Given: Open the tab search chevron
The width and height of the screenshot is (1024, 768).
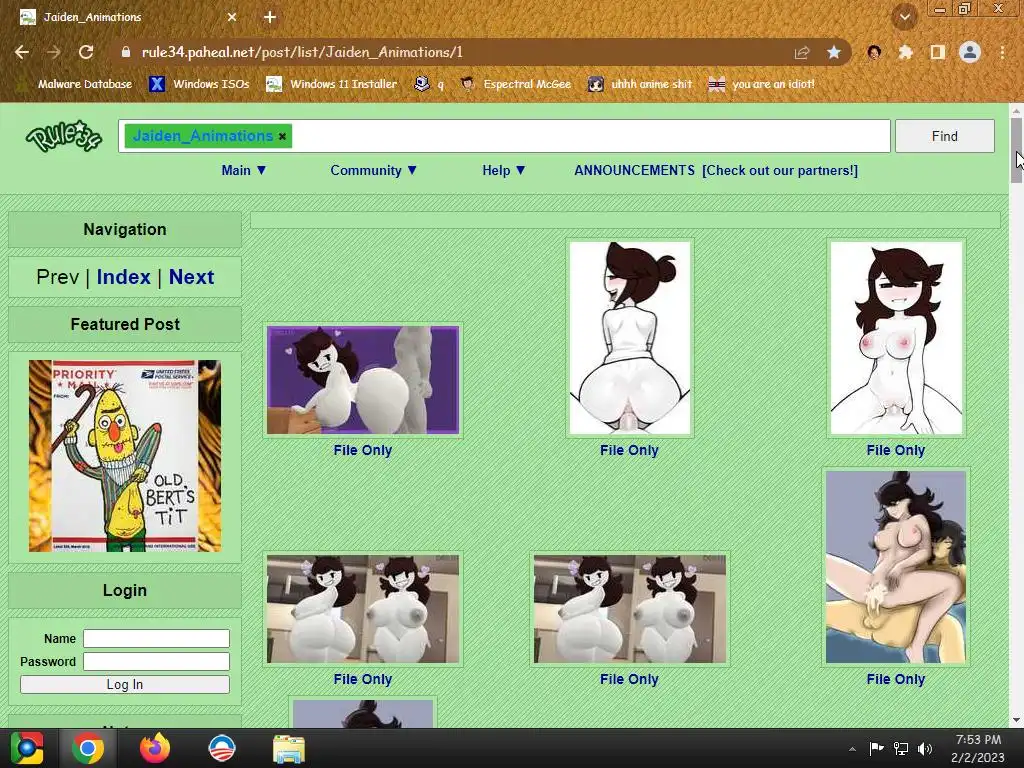Looking at the screenshot, I should [x=905, y=17].
